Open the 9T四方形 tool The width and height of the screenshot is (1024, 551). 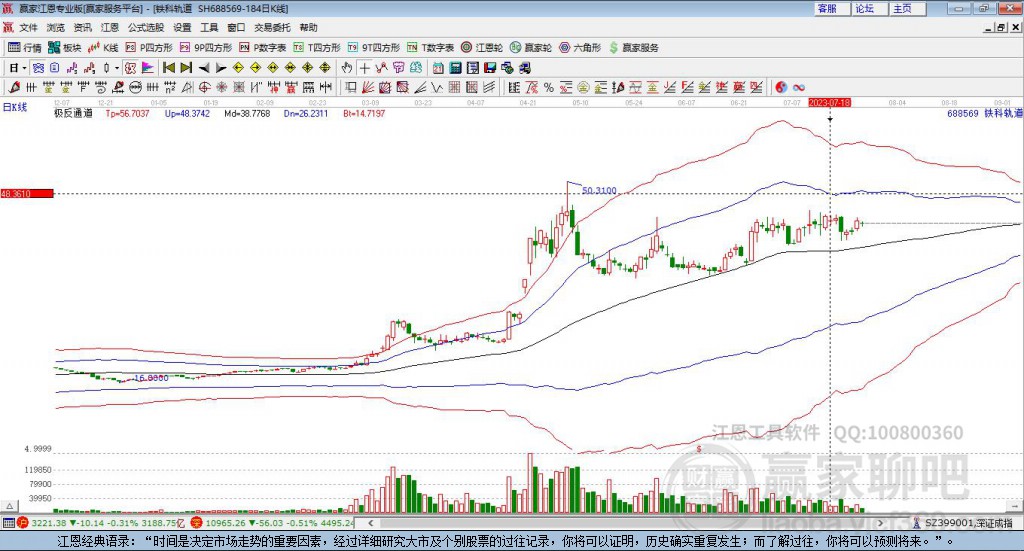374,48
